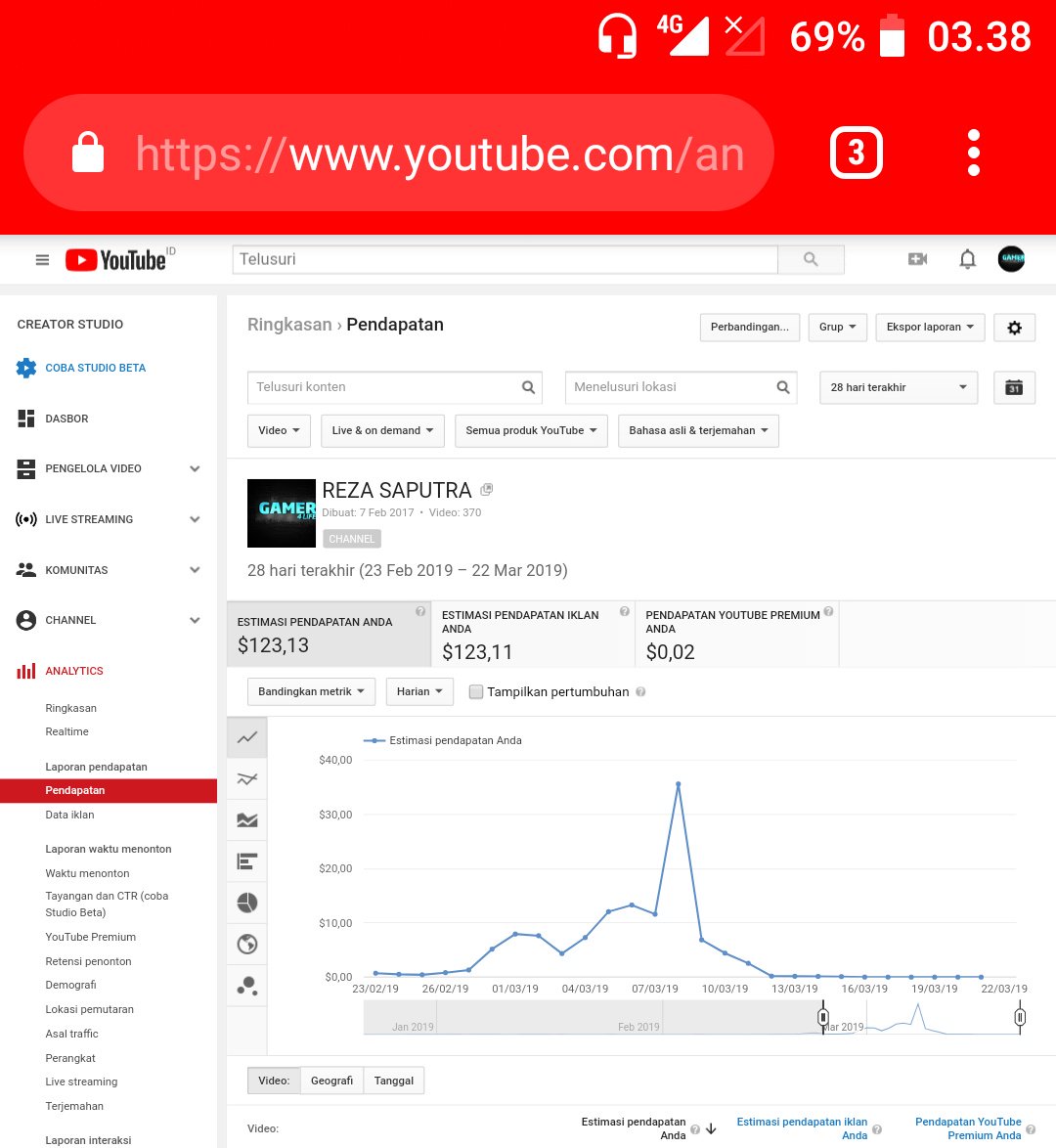Select the line chart view
The width and height of the screenshot is (1056, 1148).
point(247,737)
